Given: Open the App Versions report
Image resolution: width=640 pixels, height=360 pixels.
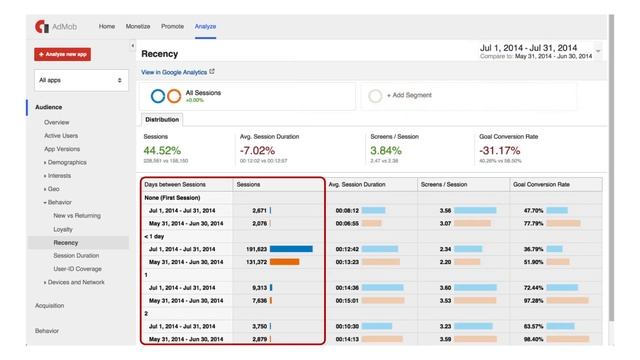Looking at the screenshot, I should 62,149.
